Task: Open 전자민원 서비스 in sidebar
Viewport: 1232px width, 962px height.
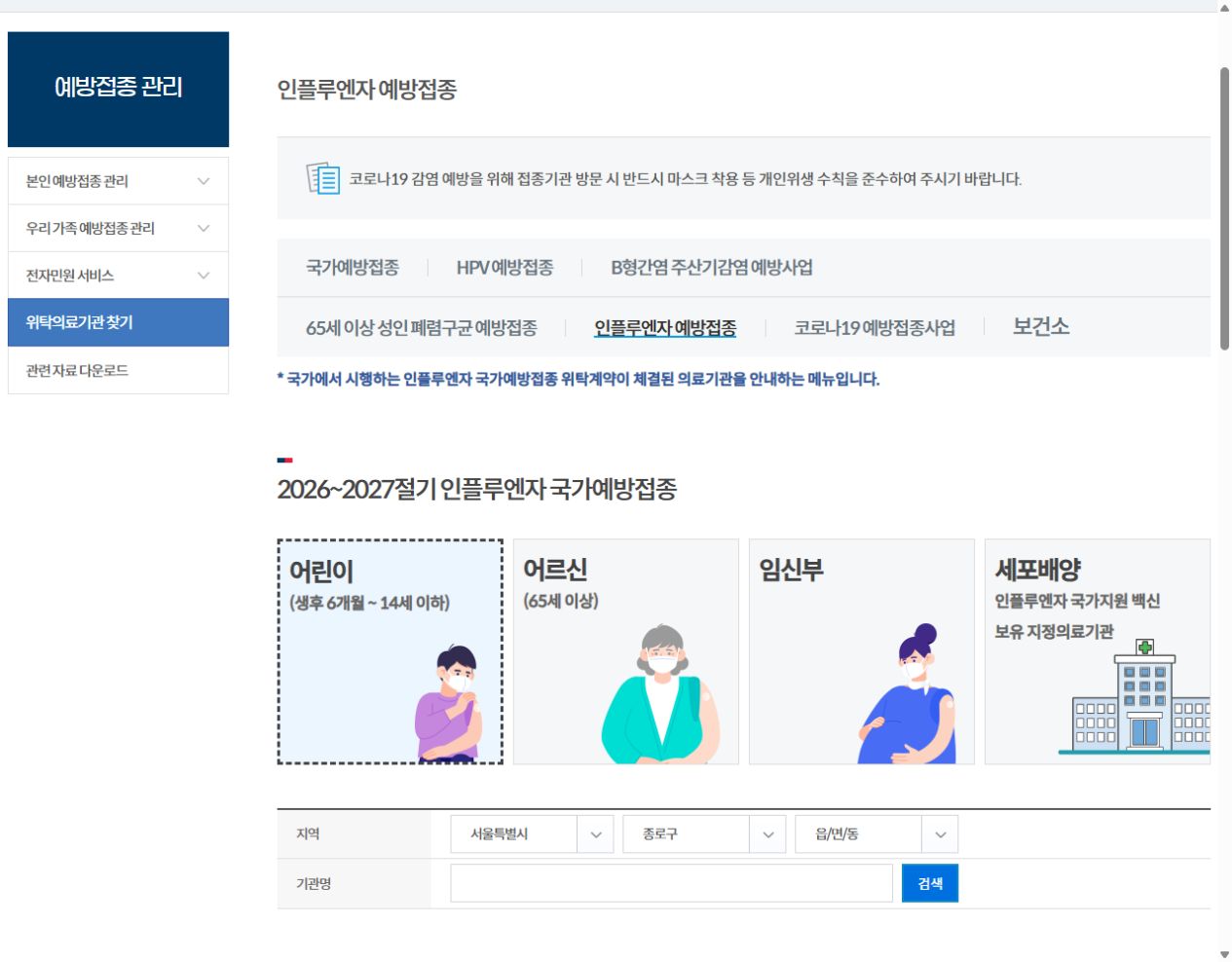Action: 118,276
